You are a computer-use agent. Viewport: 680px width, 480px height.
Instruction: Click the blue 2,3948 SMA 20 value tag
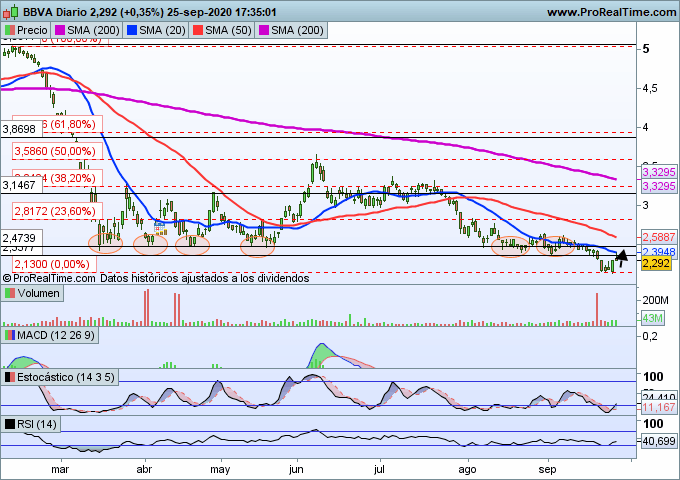pos(658,251)
